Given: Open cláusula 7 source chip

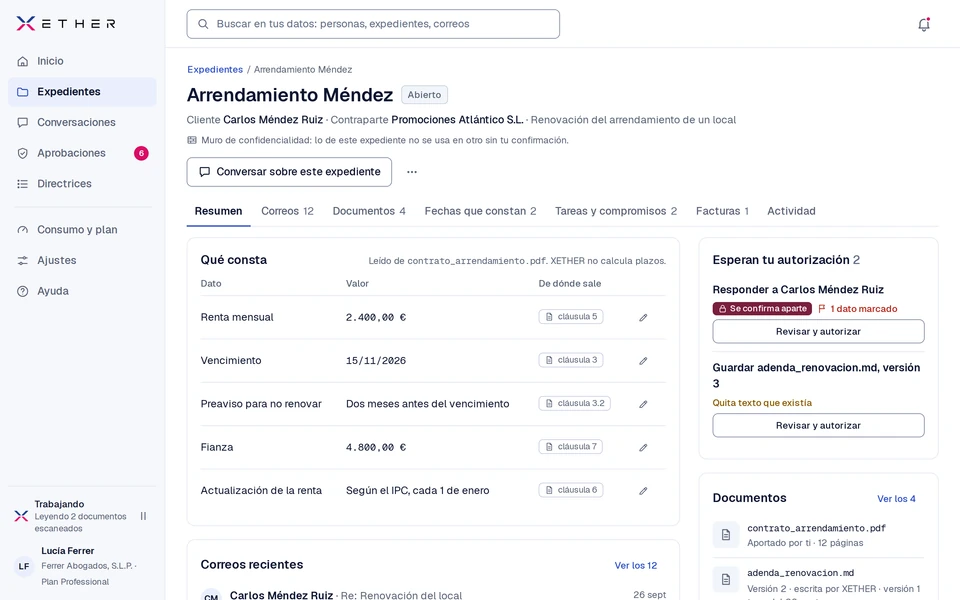Looking at the screenshot, I should [570, 447].
